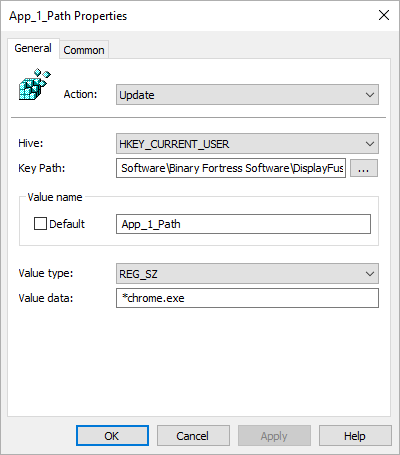Viewport: 400px width, 455px height.
Task: Click the Value data: label
Action: click(x=46, y=298)
